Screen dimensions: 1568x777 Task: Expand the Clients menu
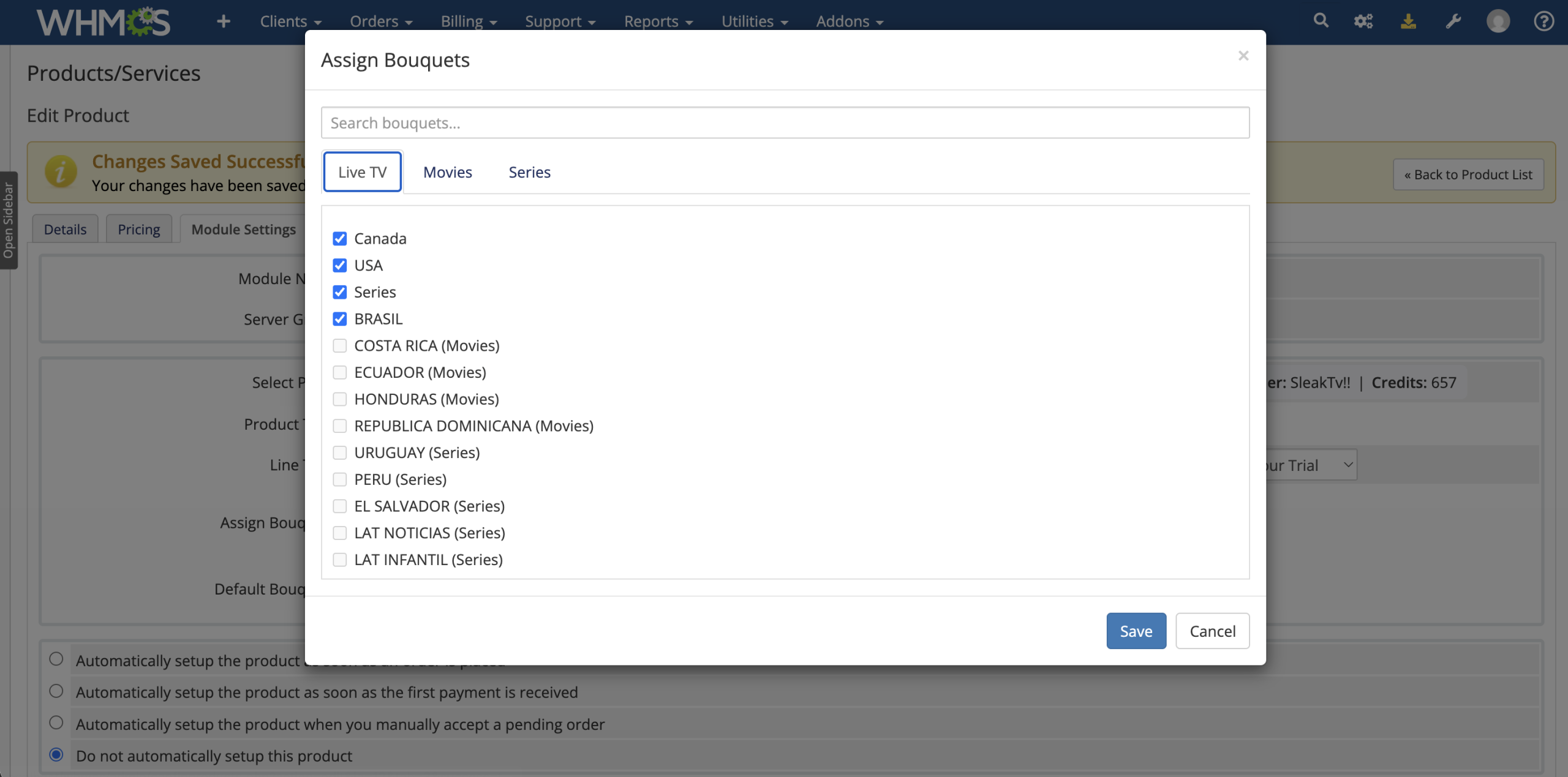290,21
